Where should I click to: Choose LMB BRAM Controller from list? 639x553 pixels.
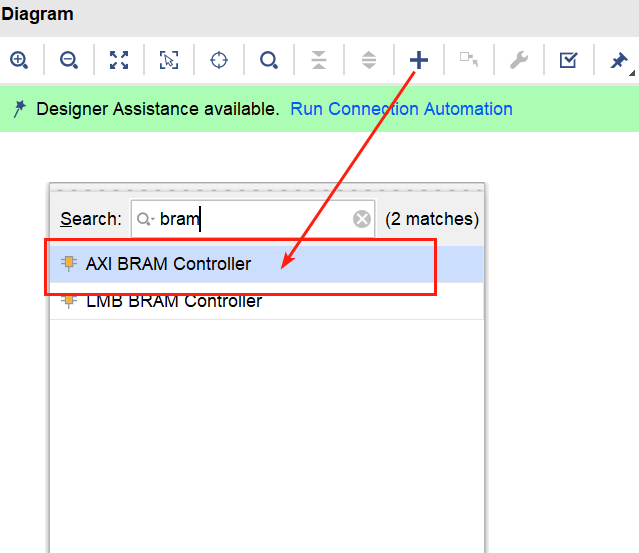tap(267, 301)
